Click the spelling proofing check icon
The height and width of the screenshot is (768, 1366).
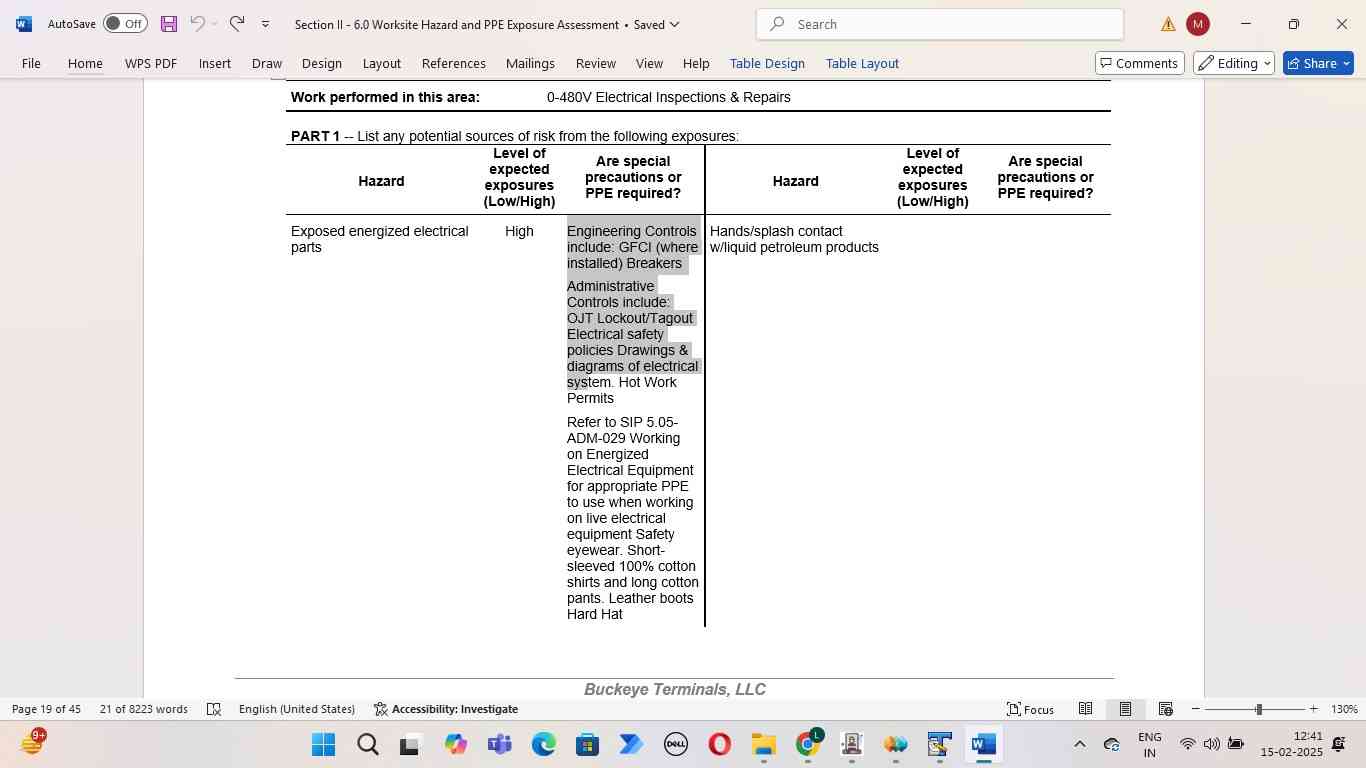[x=213, y=709]
